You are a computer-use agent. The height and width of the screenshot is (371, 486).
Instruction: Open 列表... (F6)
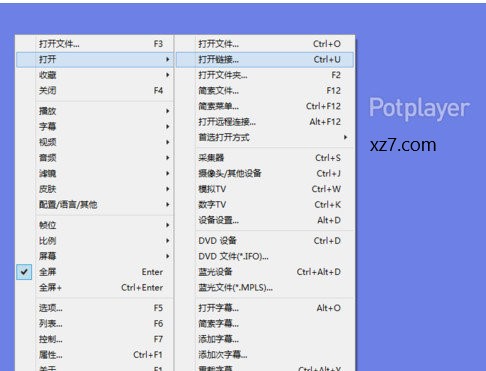pos(95,324)
